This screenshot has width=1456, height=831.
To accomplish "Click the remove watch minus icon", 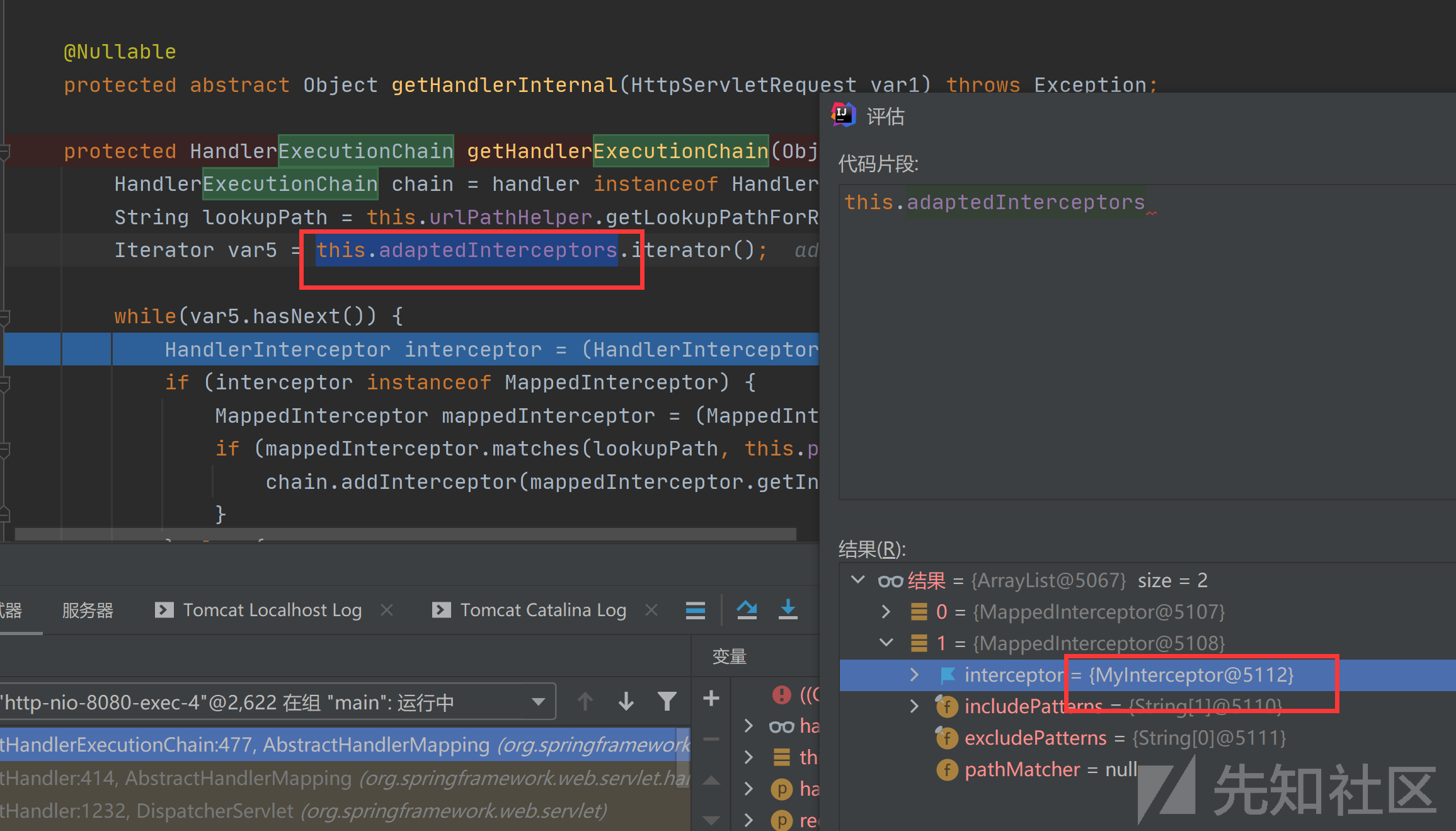I will point(711,738).
